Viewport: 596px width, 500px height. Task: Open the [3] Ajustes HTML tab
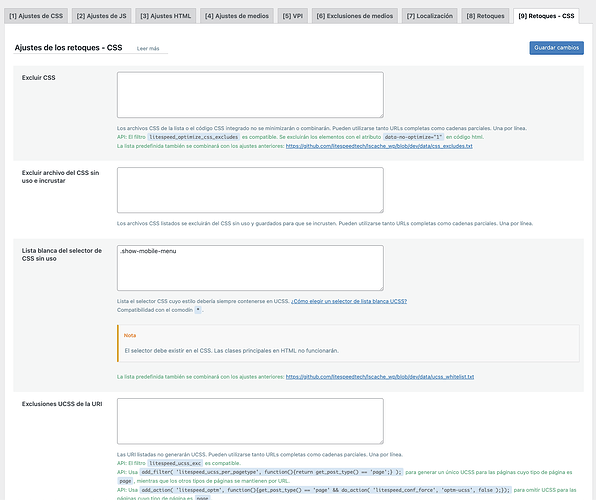click(166, 16)
